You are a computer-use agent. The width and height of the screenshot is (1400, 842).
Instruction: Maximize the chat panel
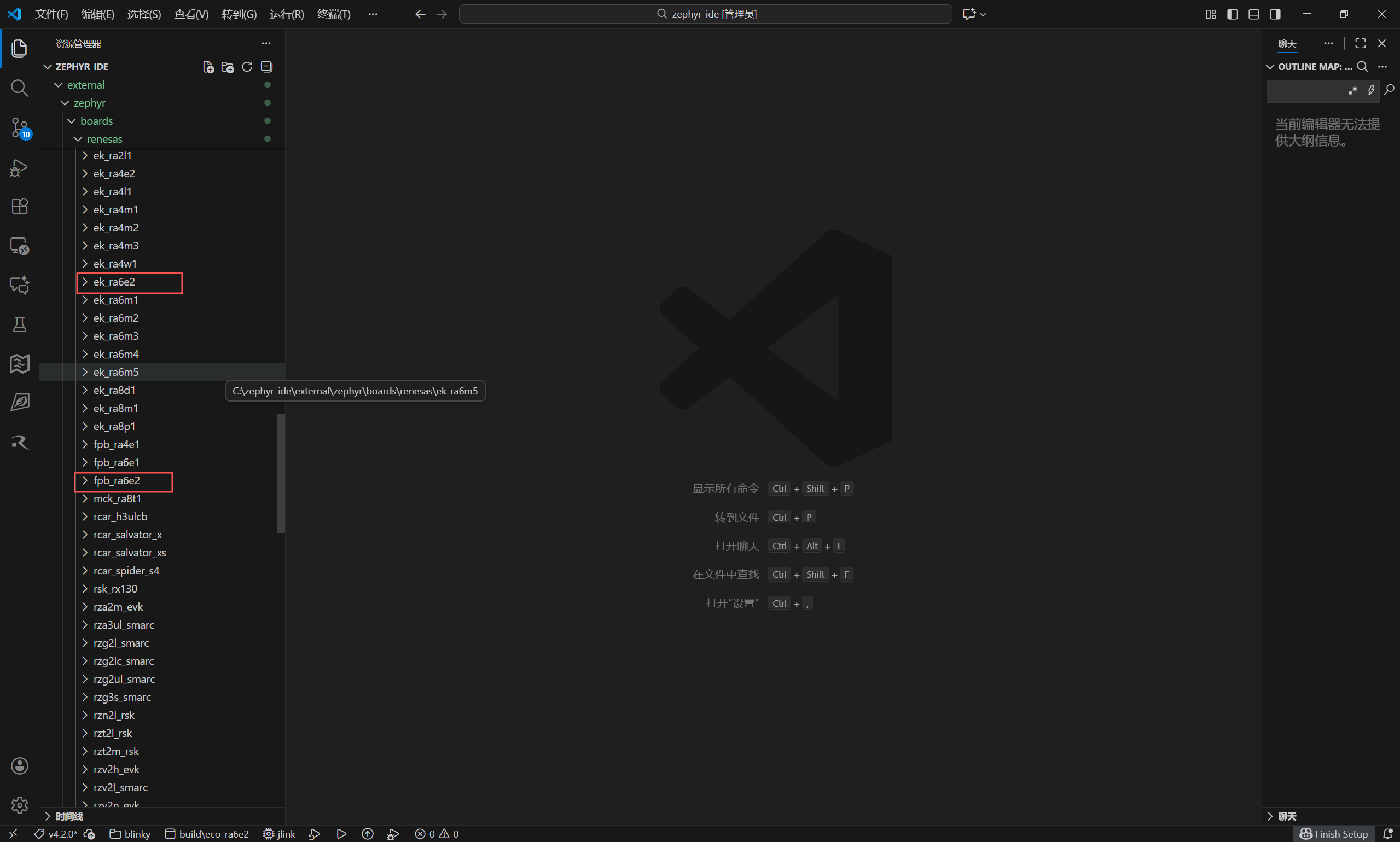tap(1360, 43)
